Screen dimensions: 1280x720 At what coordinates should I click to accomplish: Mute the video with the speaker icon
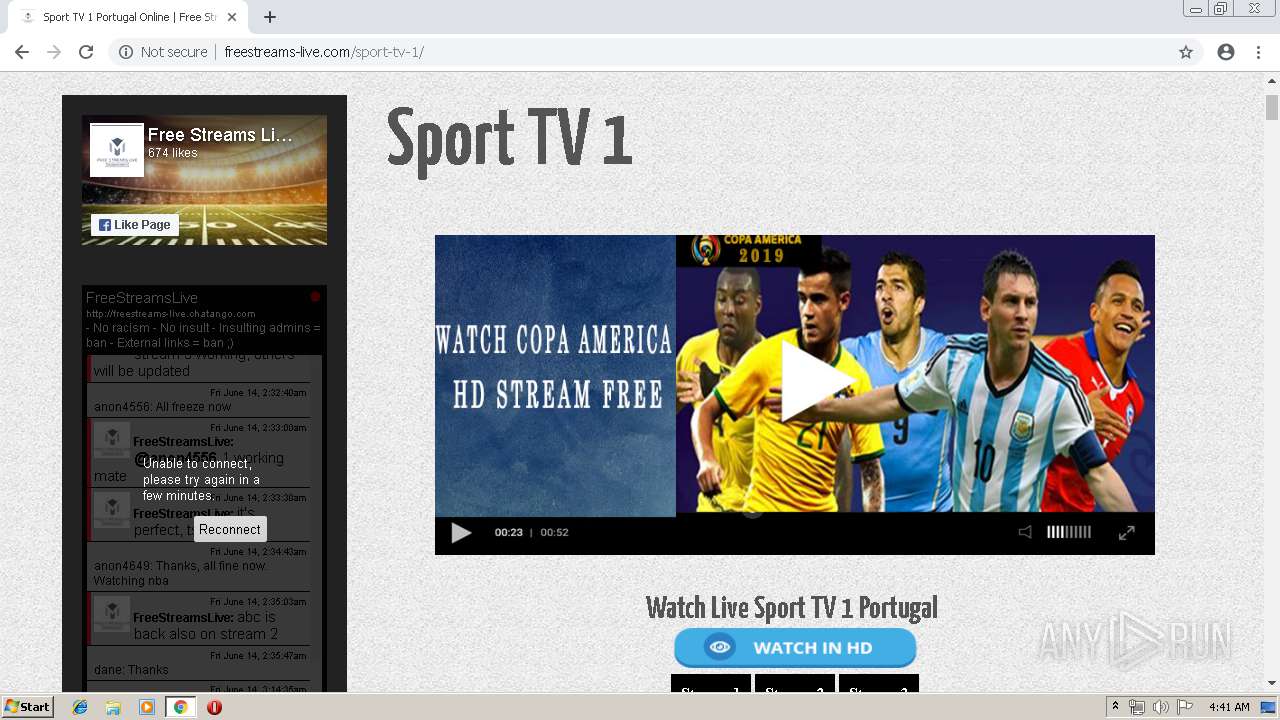coord(1025,532)
